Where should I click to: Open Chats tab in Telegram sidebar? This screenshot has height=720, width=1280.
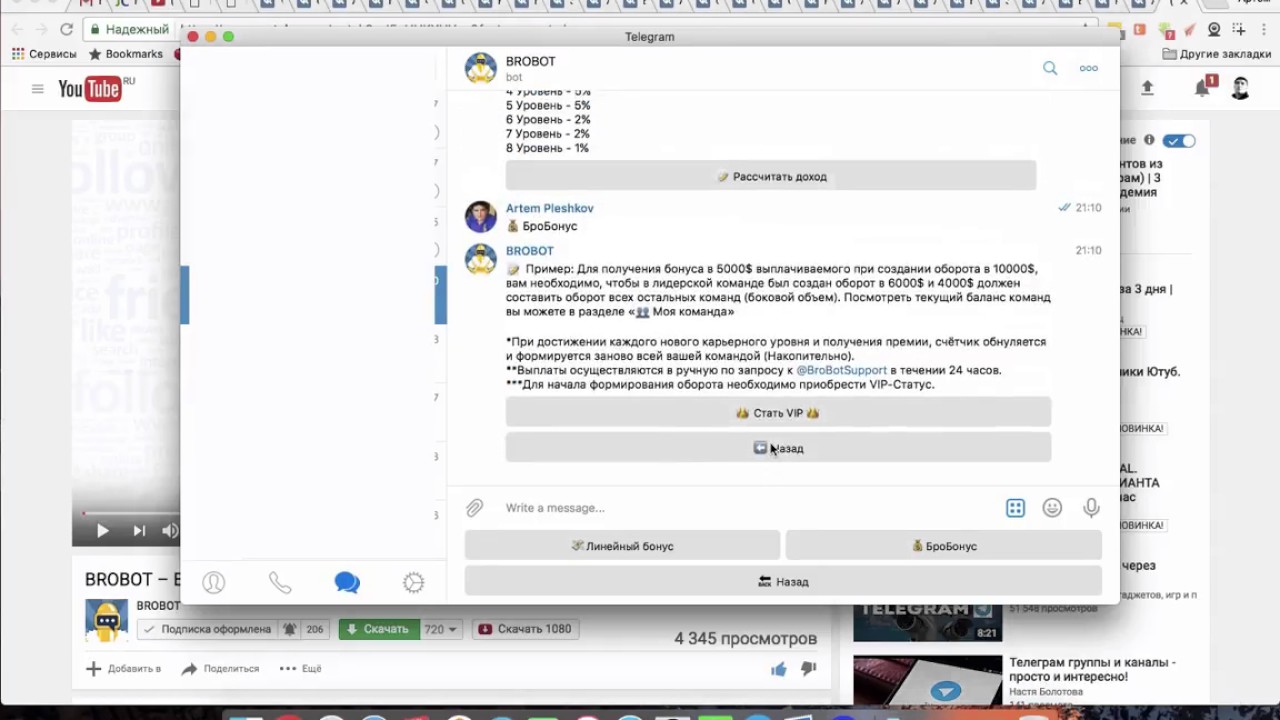pyautogui.click(x=347, y=583)
